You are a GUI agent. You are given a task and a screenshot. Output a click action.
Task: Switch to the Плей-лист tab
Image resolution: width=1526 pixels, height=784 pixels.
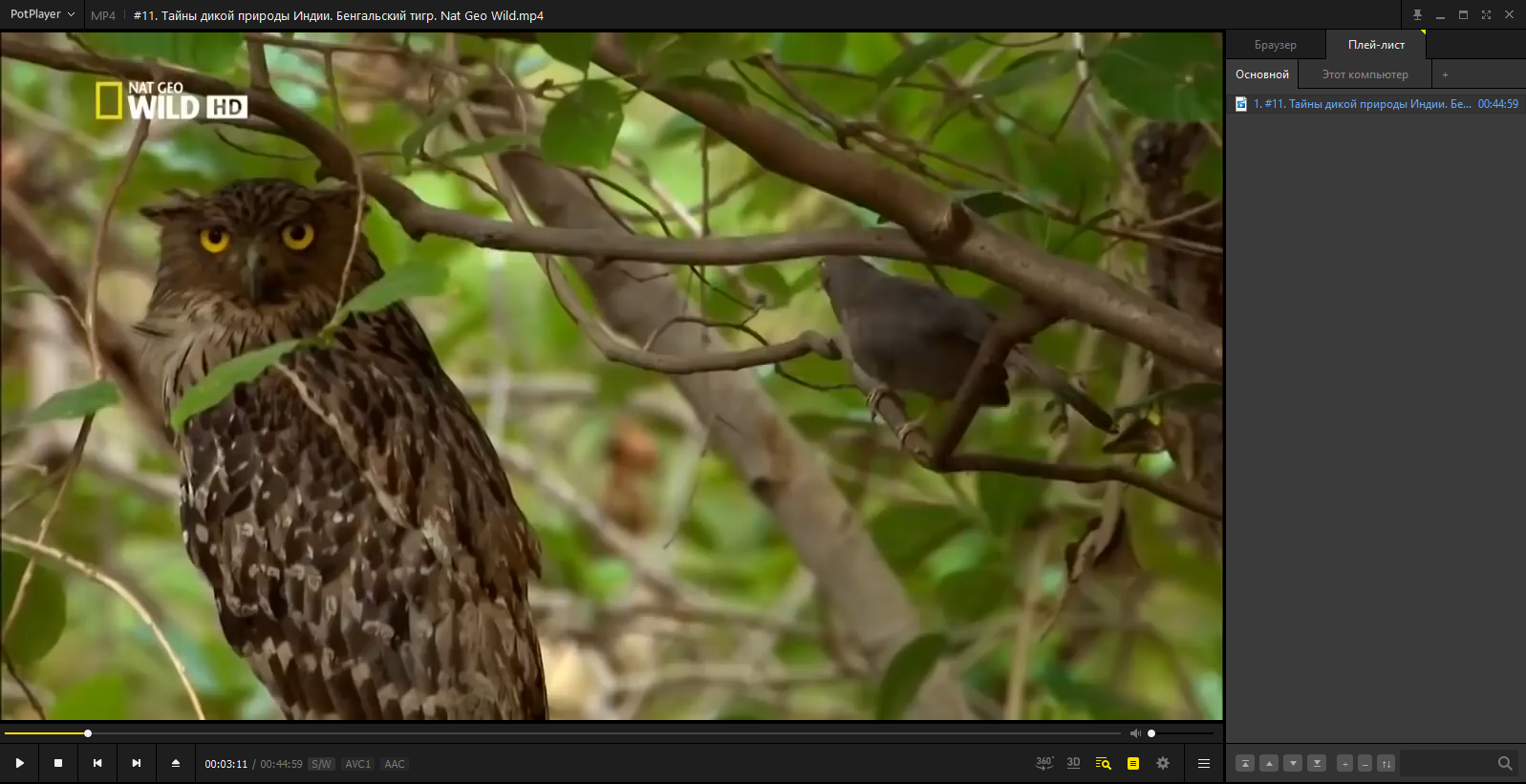(x=1376, y=45)
